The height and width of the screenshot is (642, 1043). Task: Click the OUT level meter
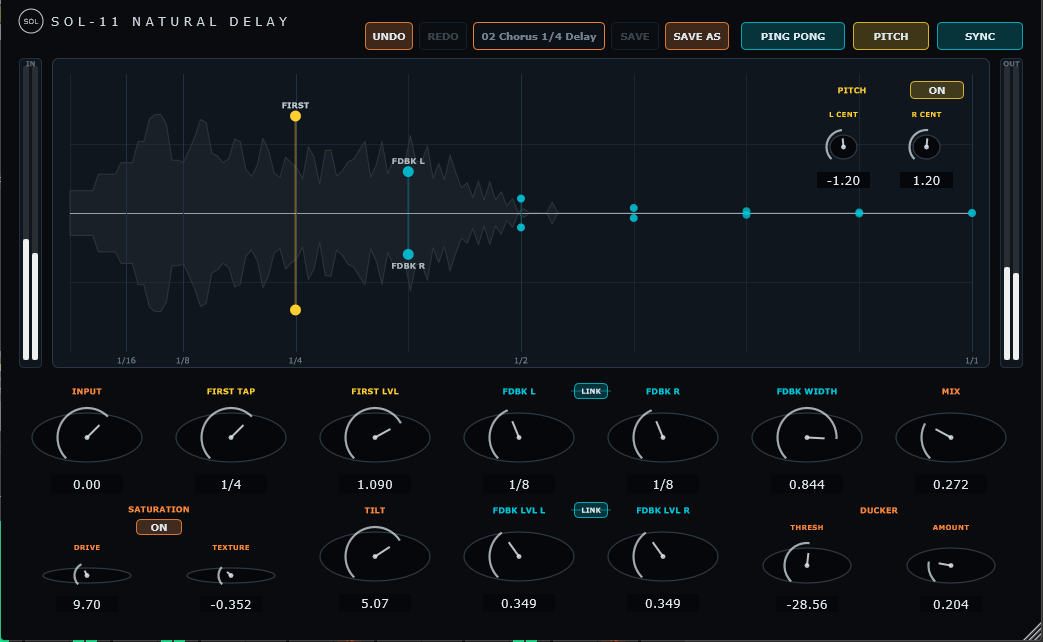[1011, 213]
